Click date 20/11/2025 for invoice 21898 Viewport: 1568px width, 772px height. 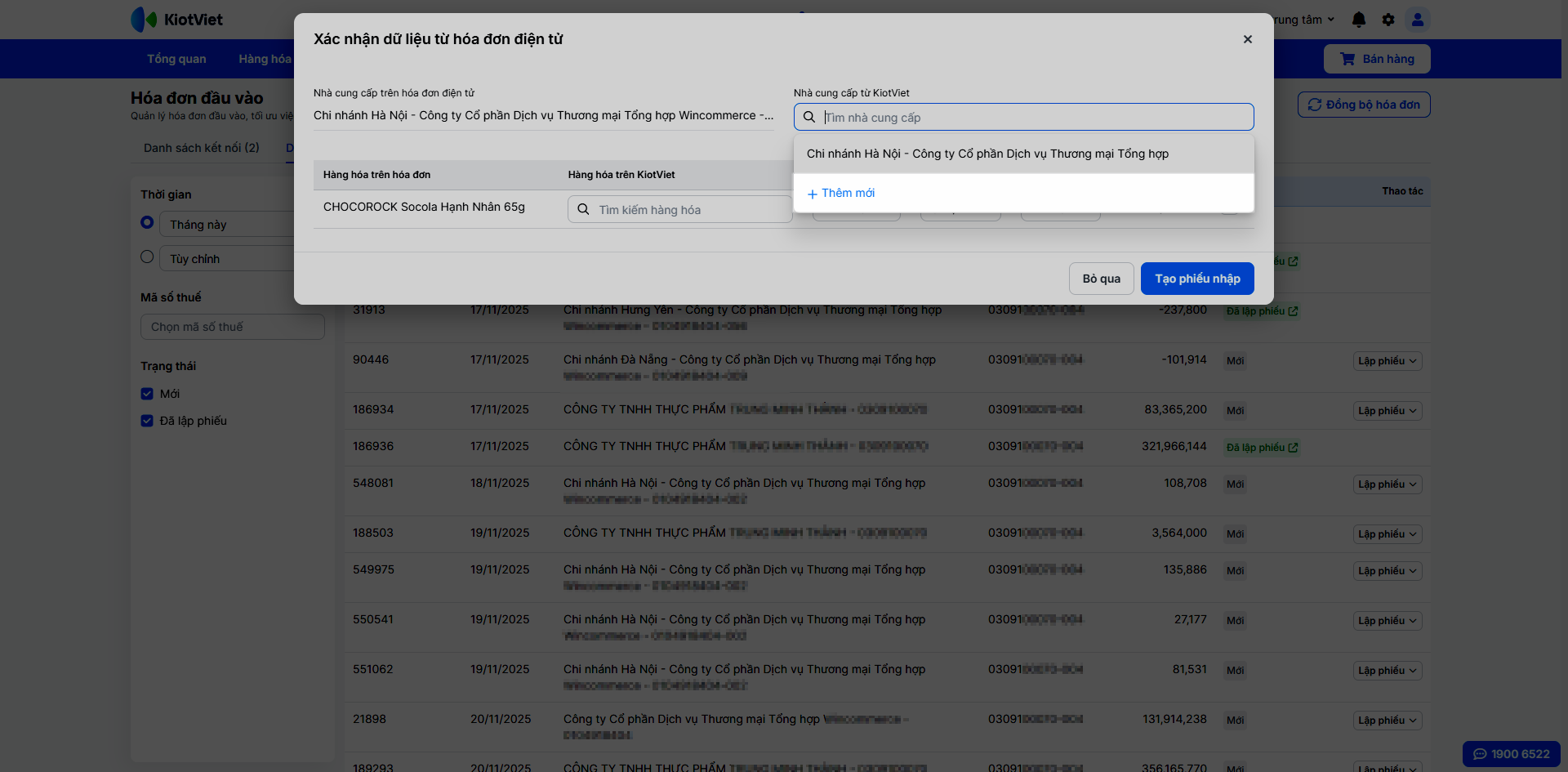[x=501, y=719]
